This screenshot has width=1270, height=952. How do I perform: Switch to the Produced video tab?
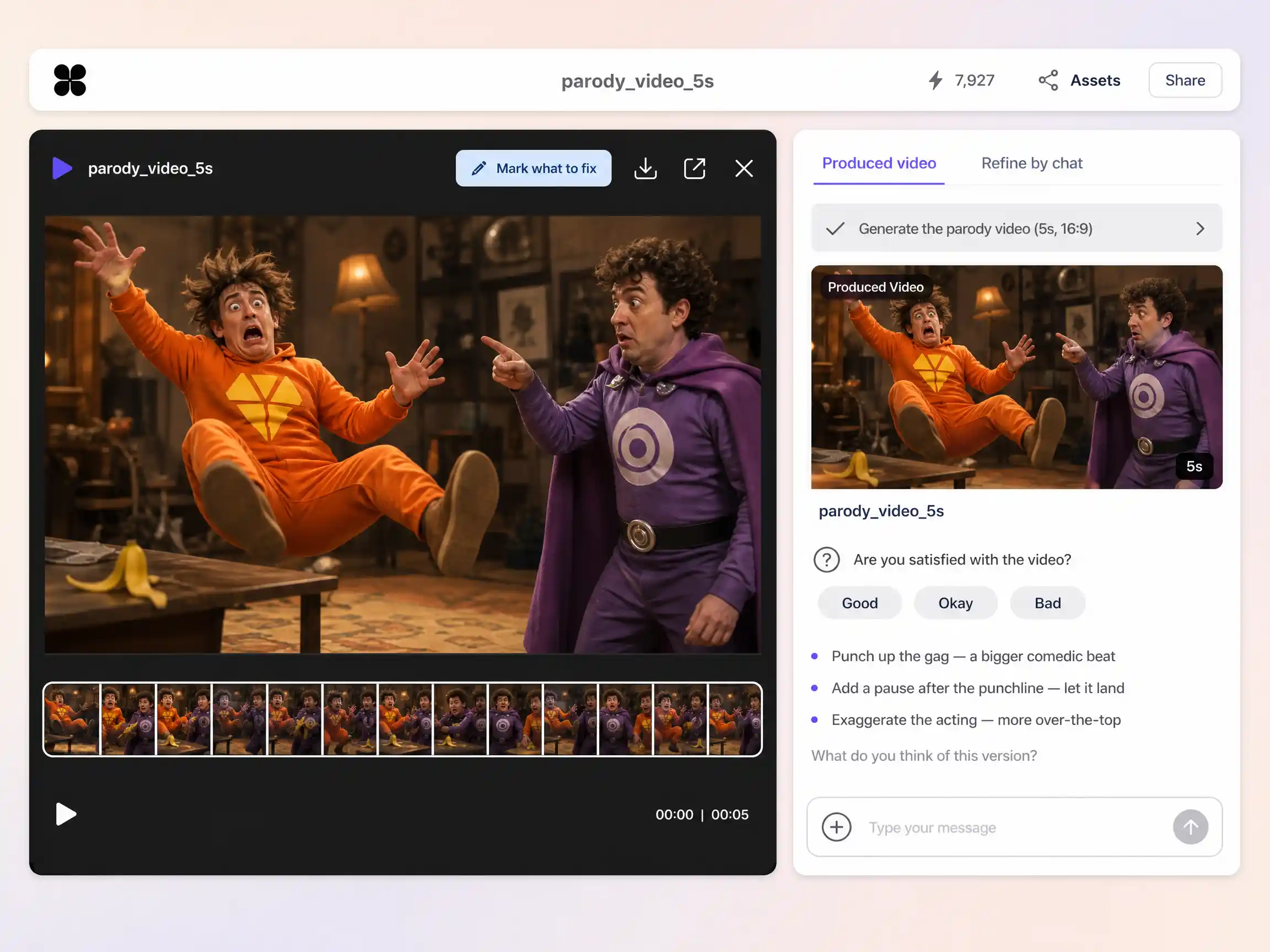tap(879, 163)
